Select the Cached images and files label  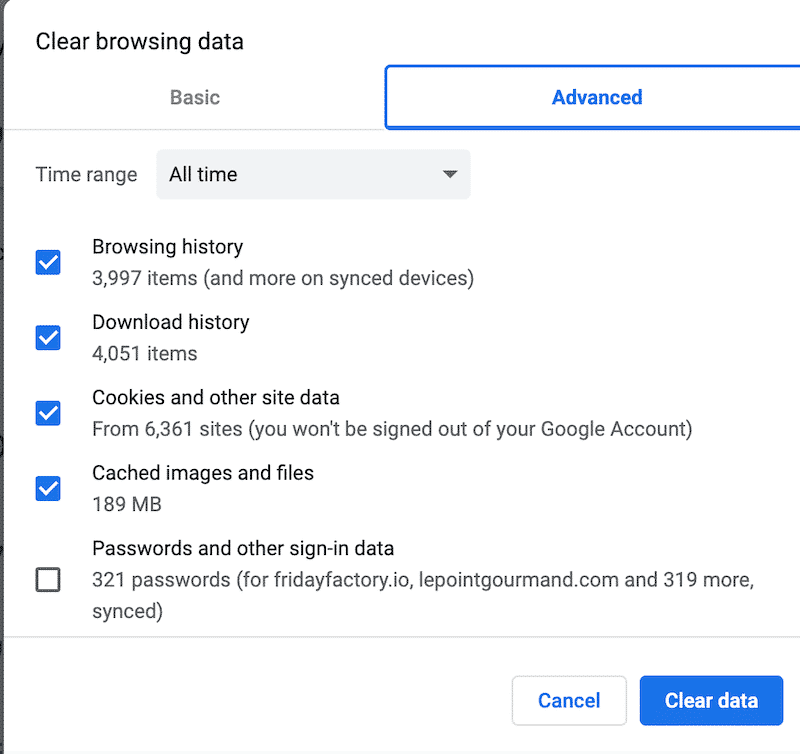[203, 472]
